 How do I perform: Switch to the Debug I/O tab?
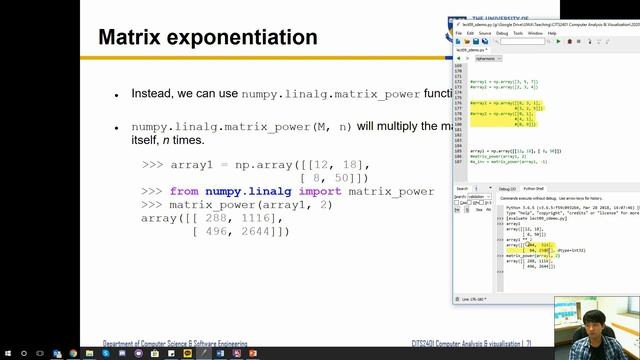[x=507, y=189]
